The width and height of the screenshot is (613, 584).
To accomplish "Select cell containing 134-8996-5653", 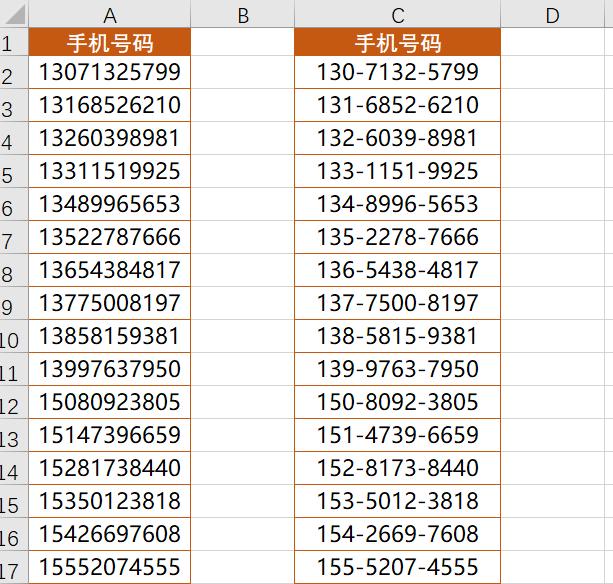I will (x=397, y=204).
